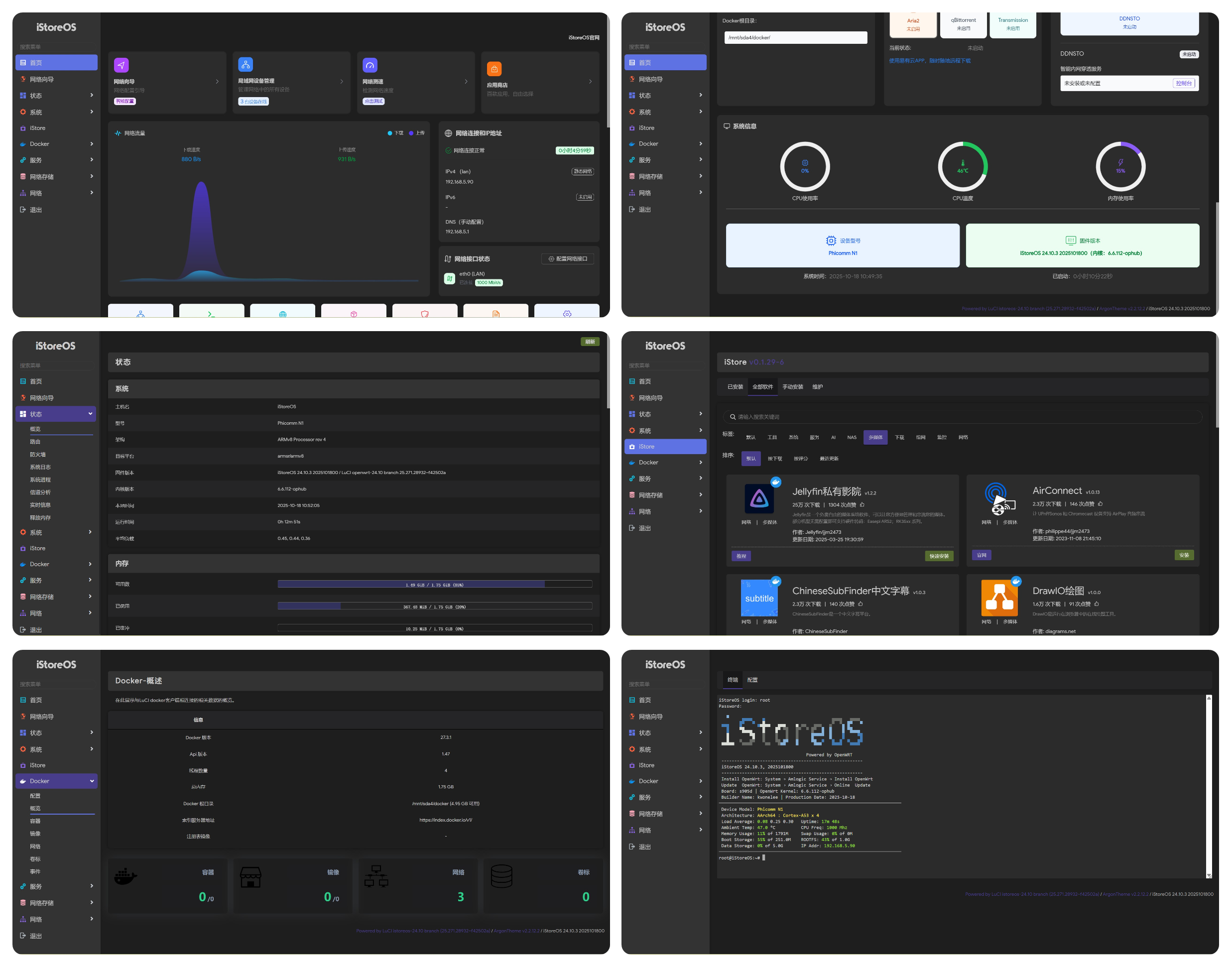1232x969 pixels.
Task: Switch to the 配置 tab above the terminal
Action: [753, 680]
